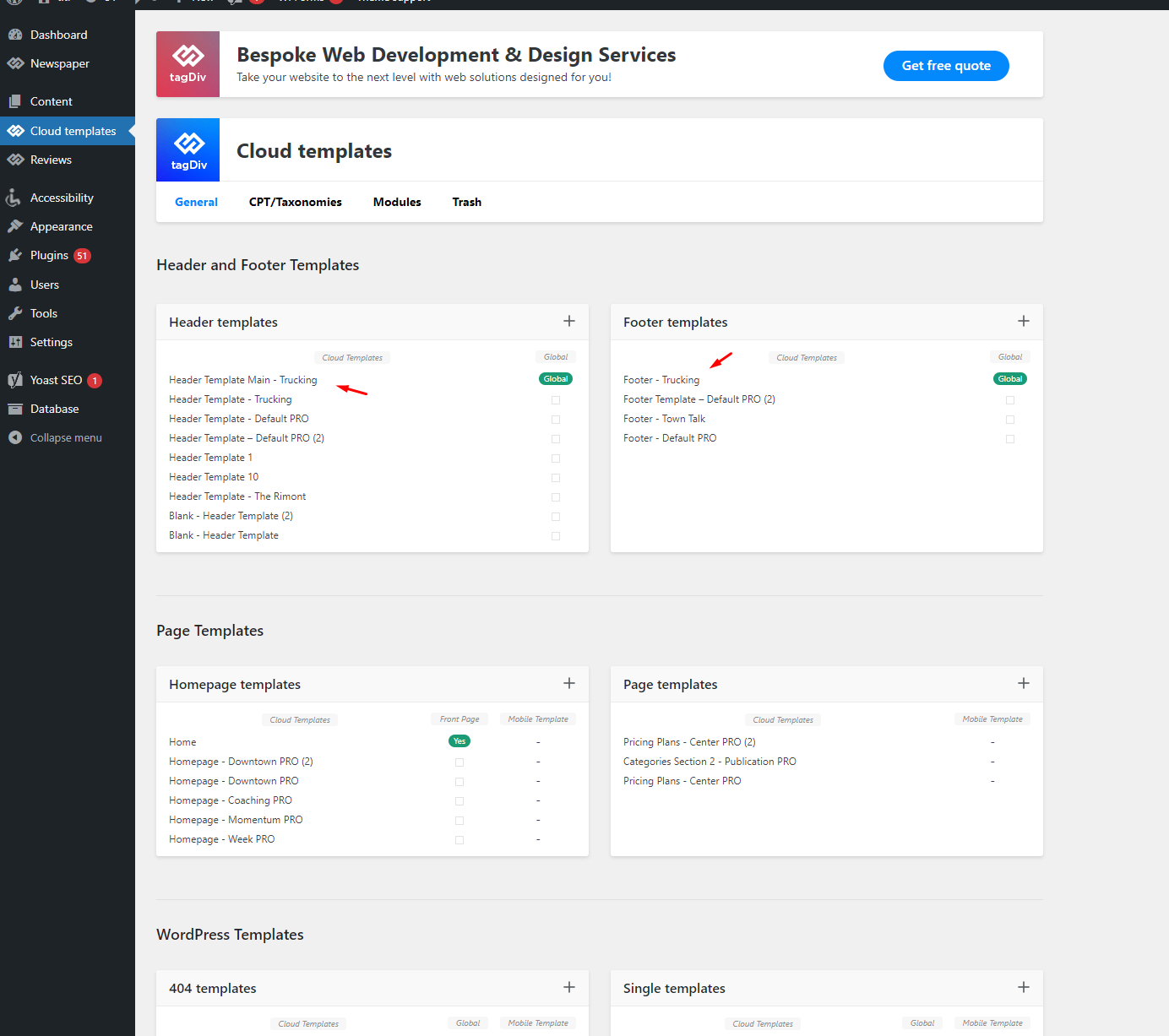Set Footer Template – Default PRO (2) as global
The image size is (1169, 1036).
(x=1010, y=400)
